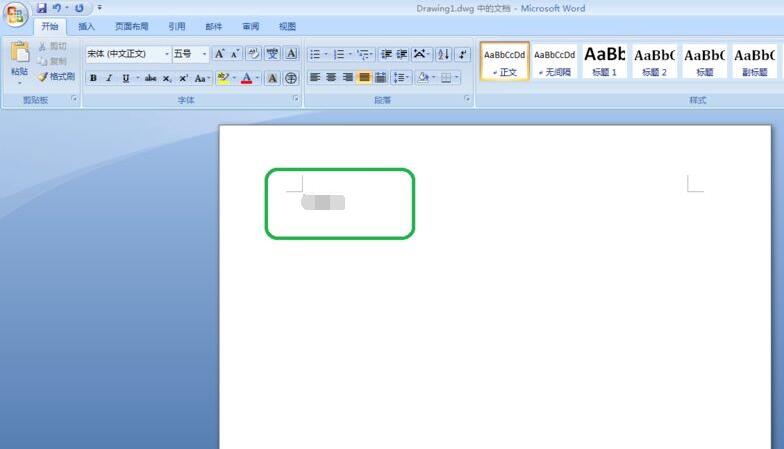
Task: Activate the 格式刷 format painter
Action: [x=56, y=76]
